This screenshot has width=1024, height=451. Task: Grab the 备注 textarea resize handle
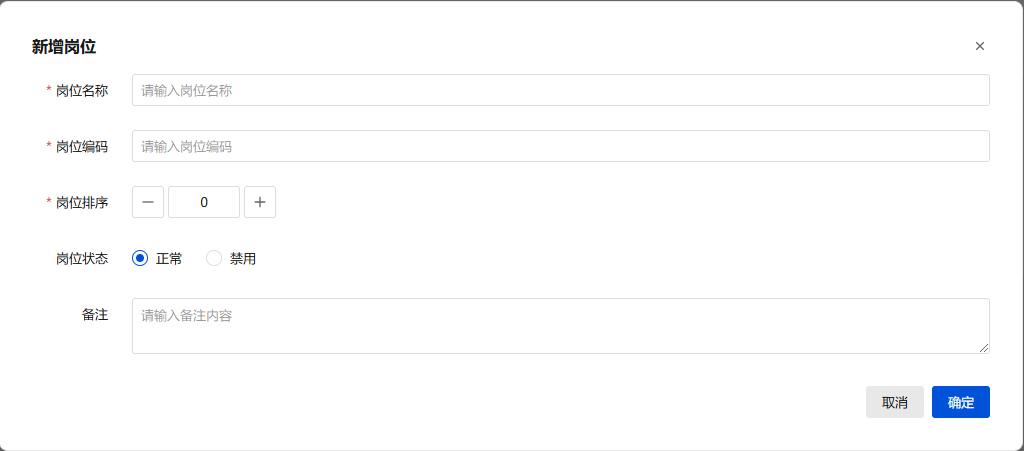click(x=984, y=348)
